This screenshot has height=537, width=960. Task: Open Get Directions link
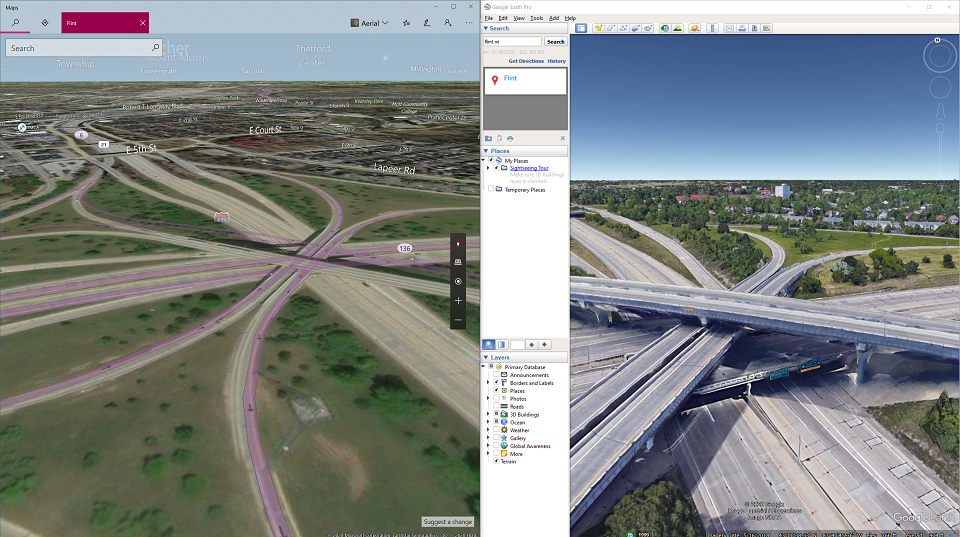point(526,61)
